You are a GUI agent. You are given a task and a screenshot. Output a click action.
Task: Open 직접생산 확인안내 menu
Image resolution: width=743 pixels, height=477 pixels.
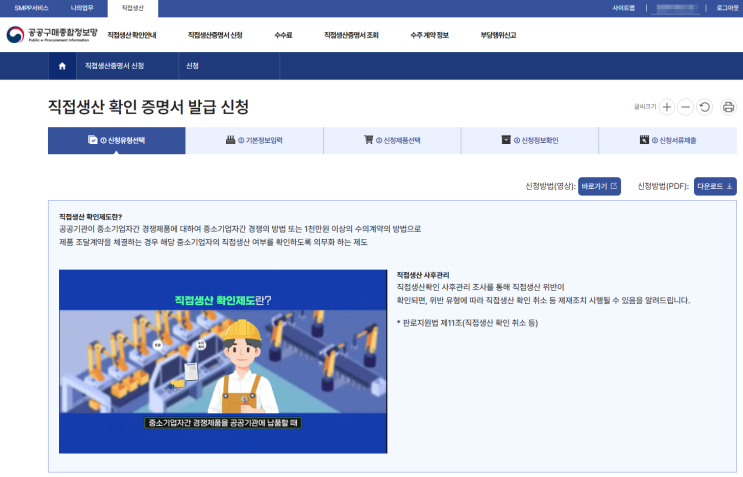click(132, 35)
